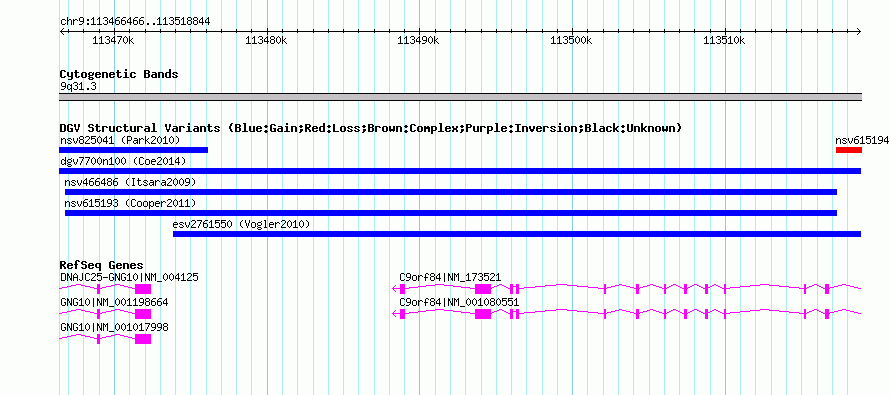The width and height of the screenshot is (890, 395).
Task: Click the largest exon of C9orf84 NM_001080551
Action: click(x=483, y=314)
